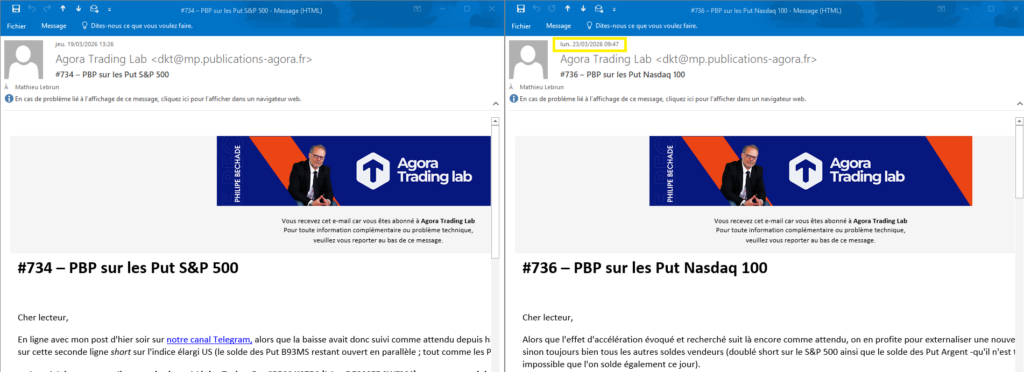The height and width of the screenshot is (372, 1024).
Task: Click subject line '#736 – PBP sur les Put Nasdaq 100' in header
Action: [x=622, y=74]
